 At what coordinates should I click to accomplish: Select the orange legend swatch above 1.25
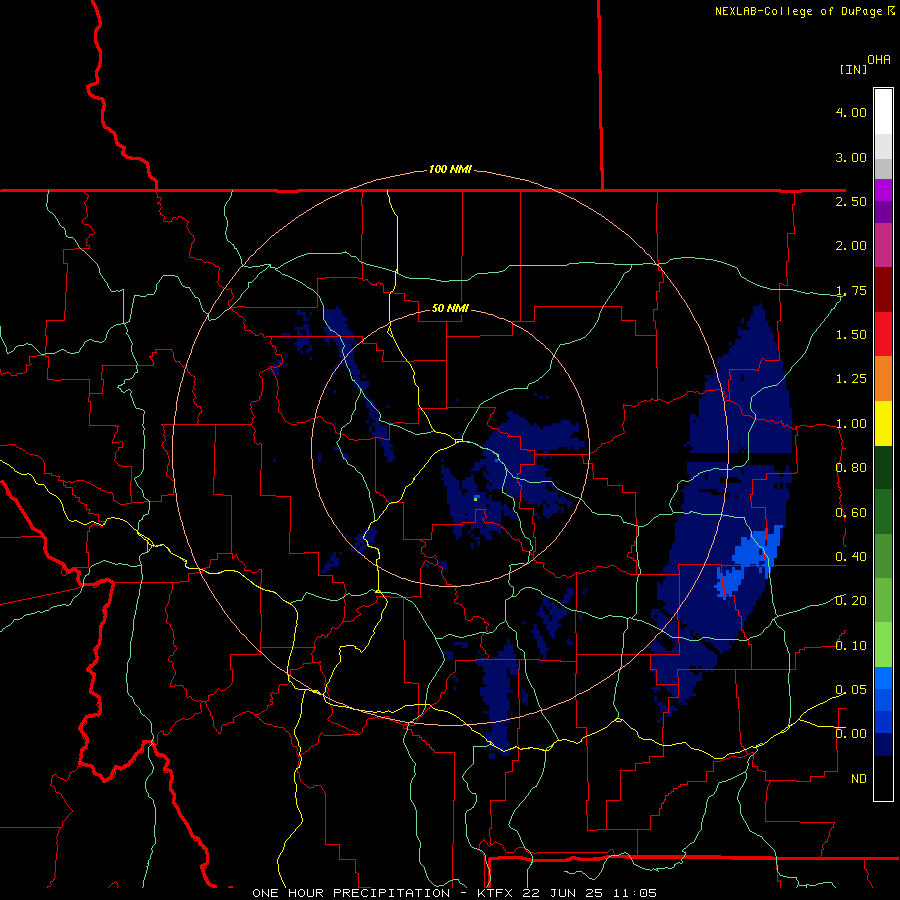(x=883, y=379)
